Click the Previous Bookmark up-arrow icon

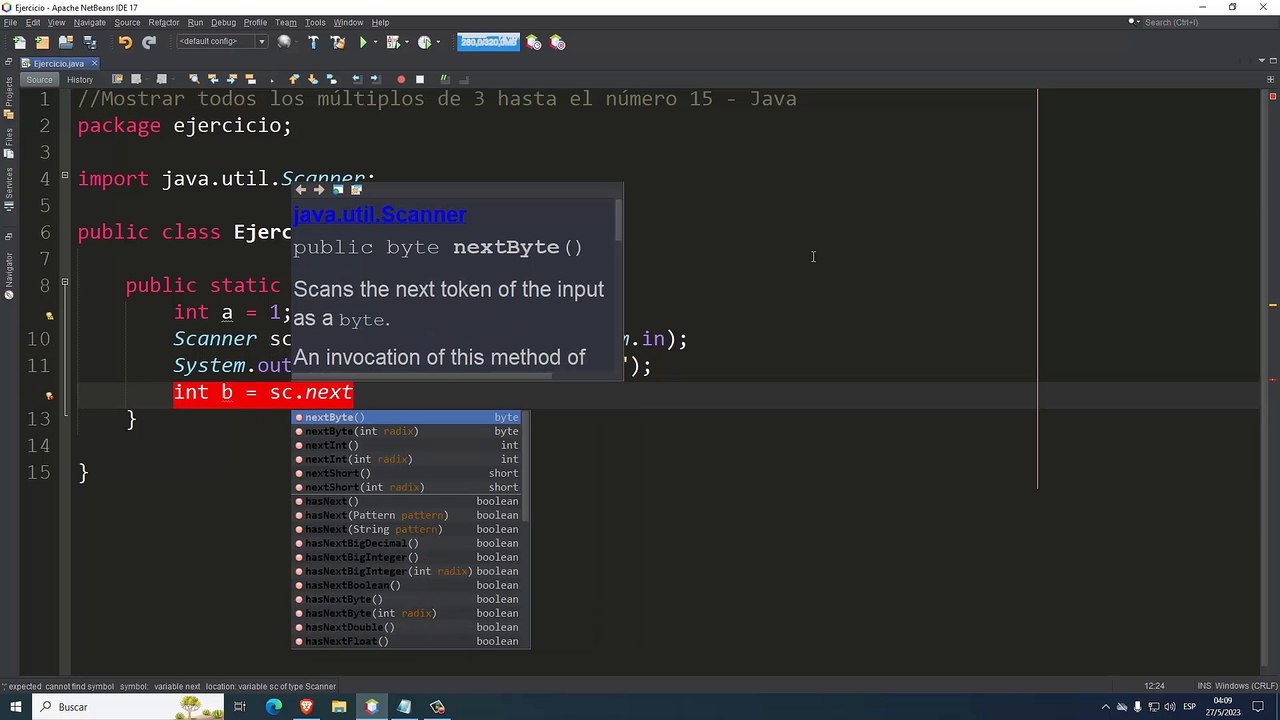pyautogui.click(x=293, y=79)
